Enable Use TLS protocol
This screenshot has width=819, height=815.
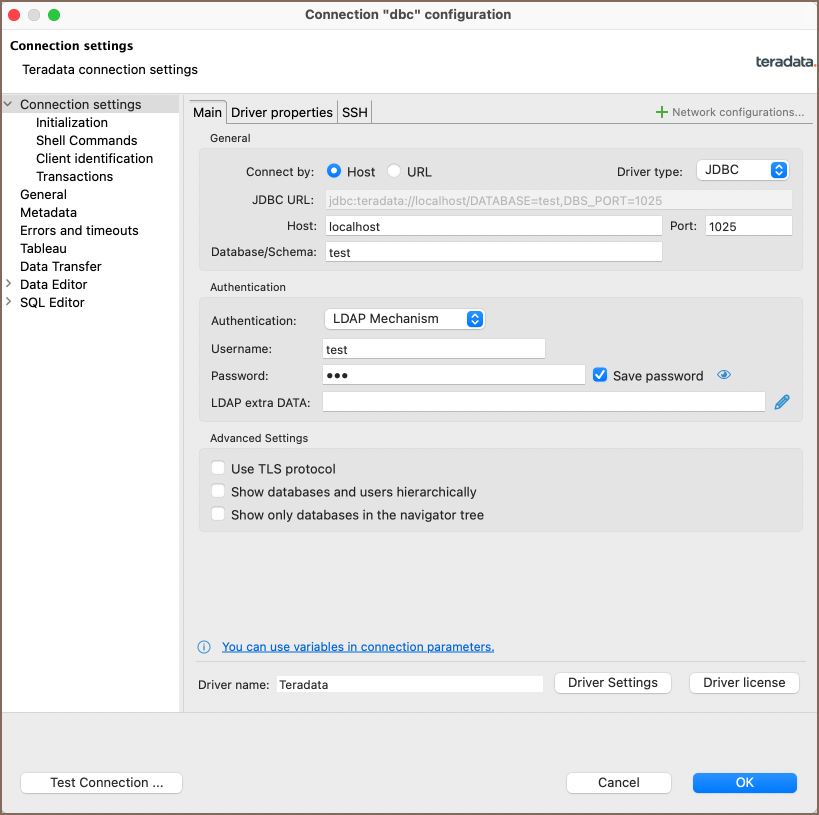(218, 469)
